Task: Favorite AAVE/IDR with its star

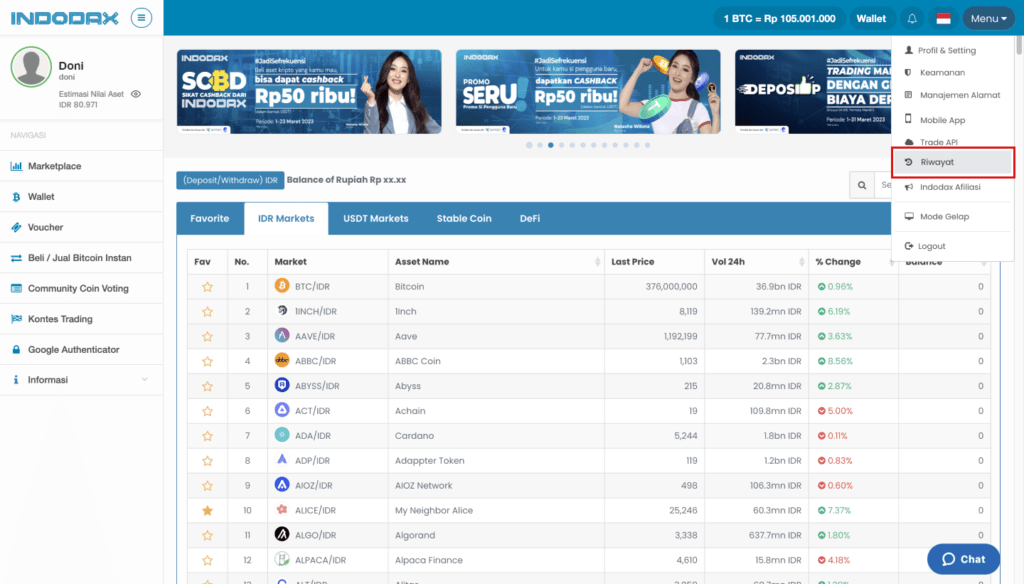Action: [x=207, y=336]
